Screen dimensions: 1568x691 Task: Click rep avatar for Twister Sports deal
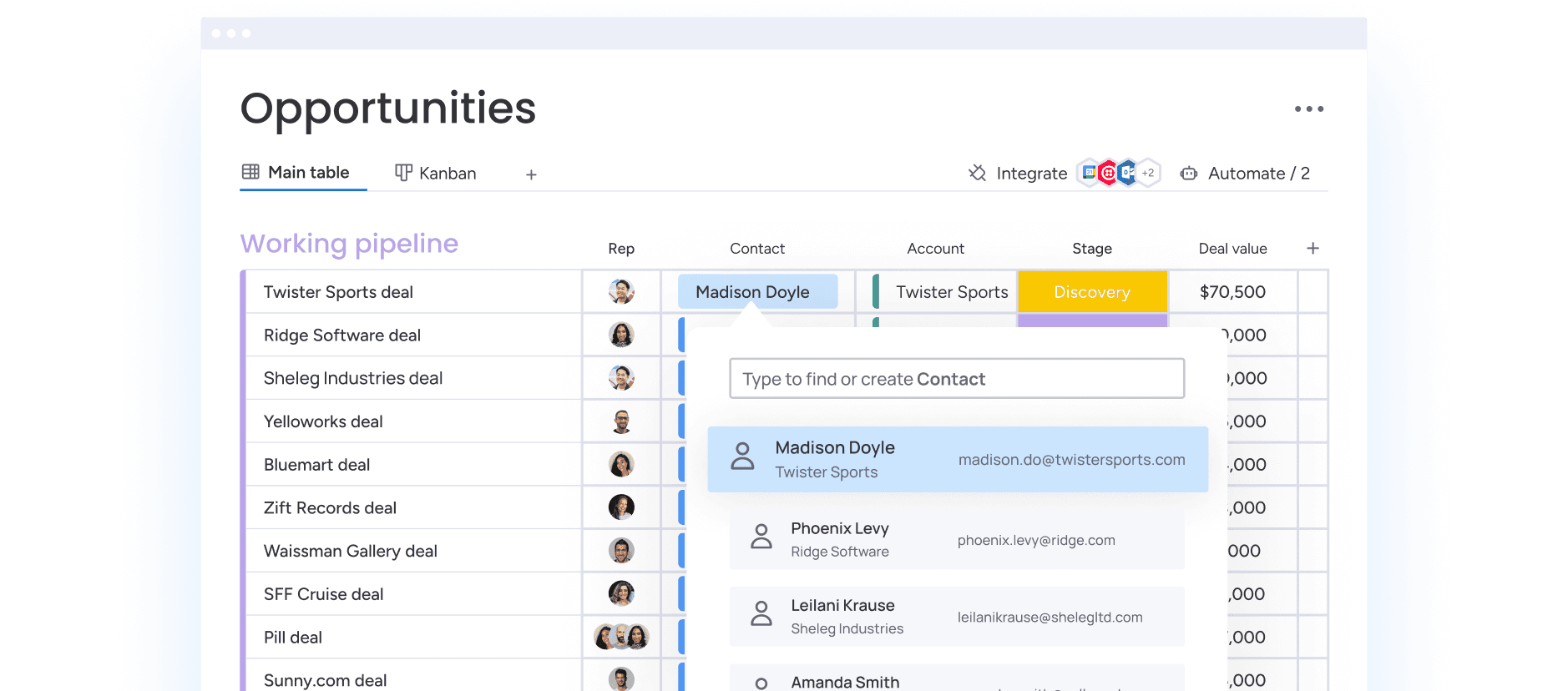[621, 291]
